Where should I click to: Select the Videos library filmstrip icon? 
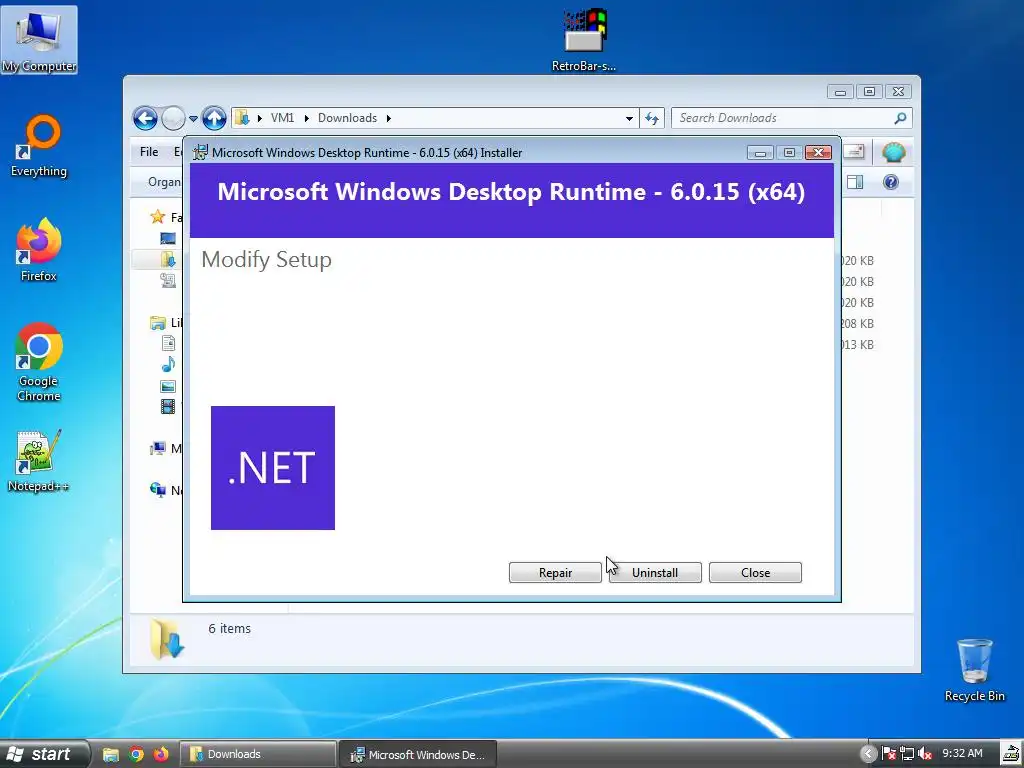[168, 407]
